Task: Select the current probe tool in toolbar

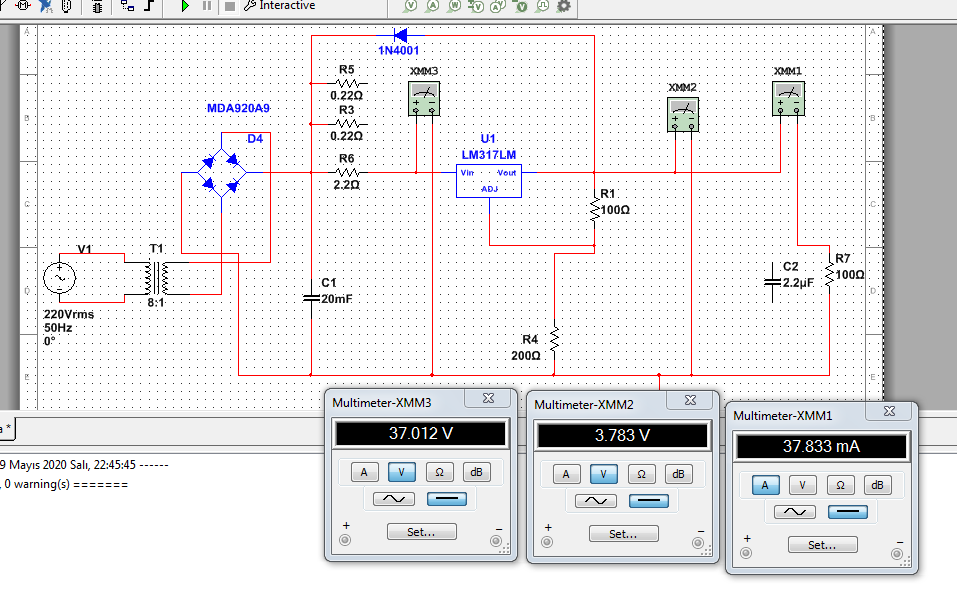Action: tap(433, 6)
